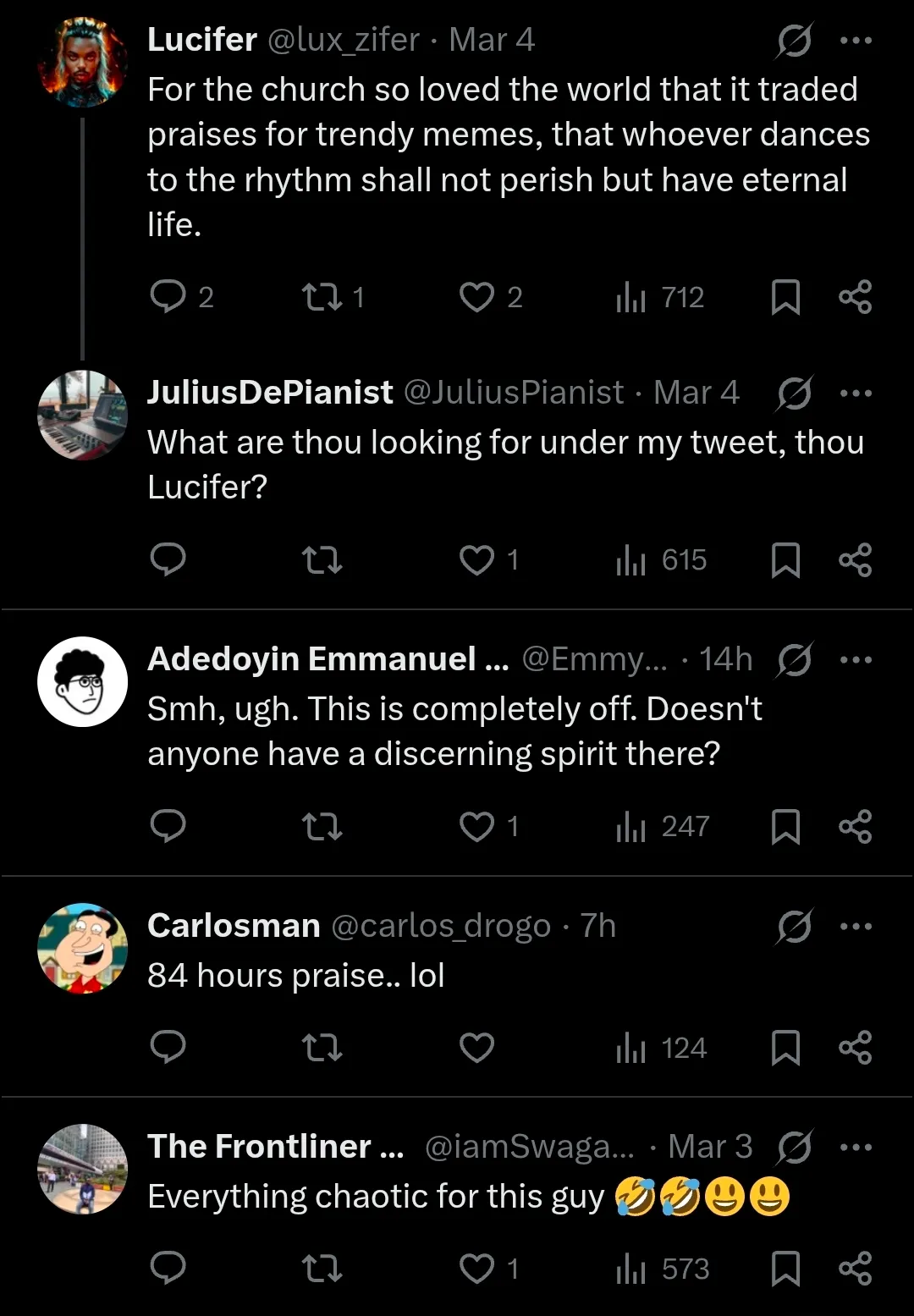Open Adedoyin Emmanuel's profile picture
This screenshot has width=914, height=1316.
[x=83, y=682]
